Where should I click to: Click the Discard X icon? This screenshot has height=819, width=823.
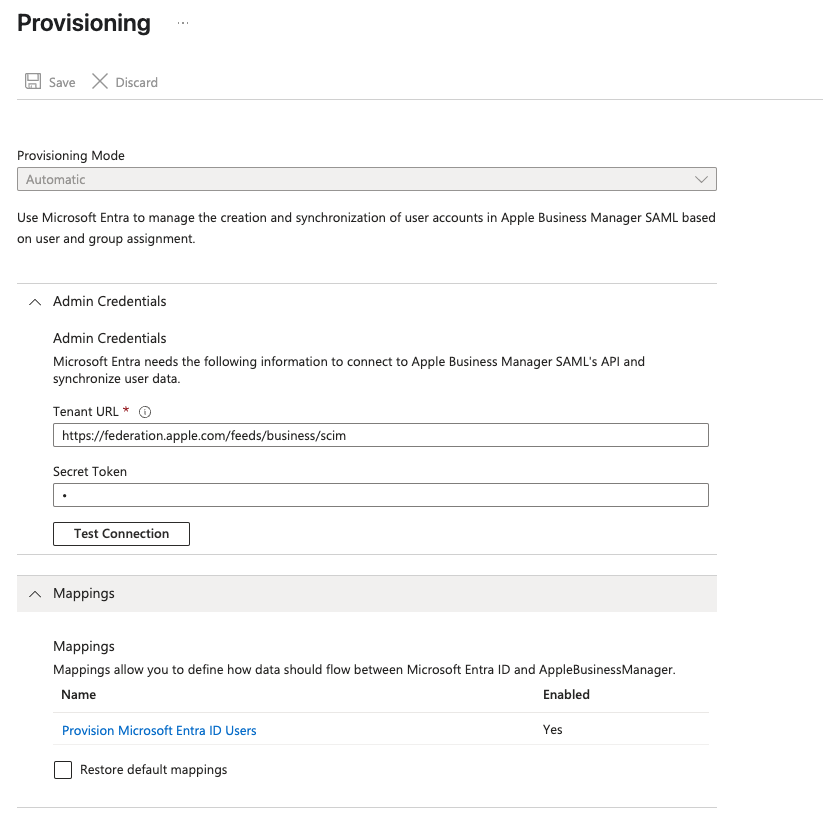click(x=100, y=81)
